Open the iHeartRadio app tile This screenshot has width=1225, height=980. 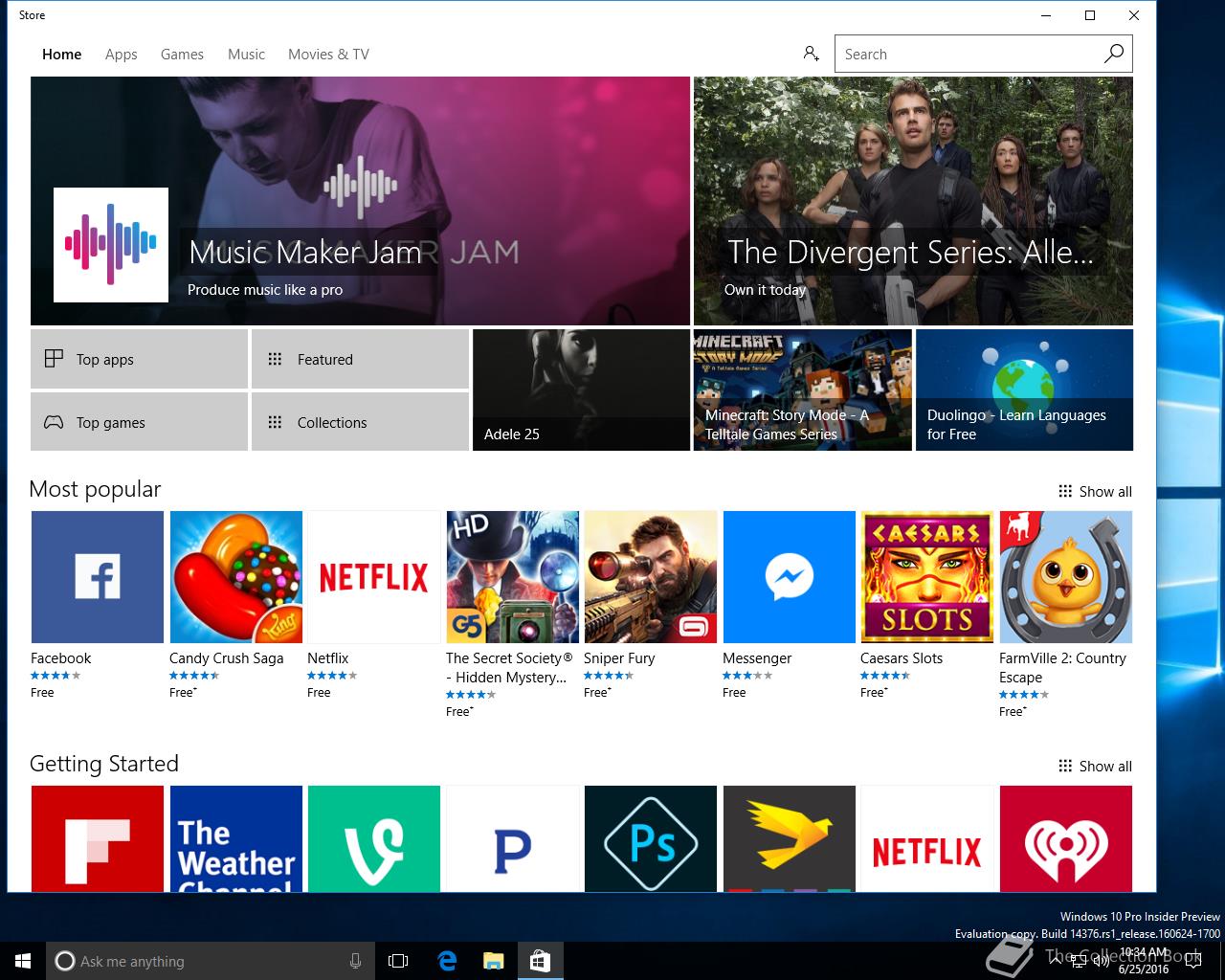1066,838
